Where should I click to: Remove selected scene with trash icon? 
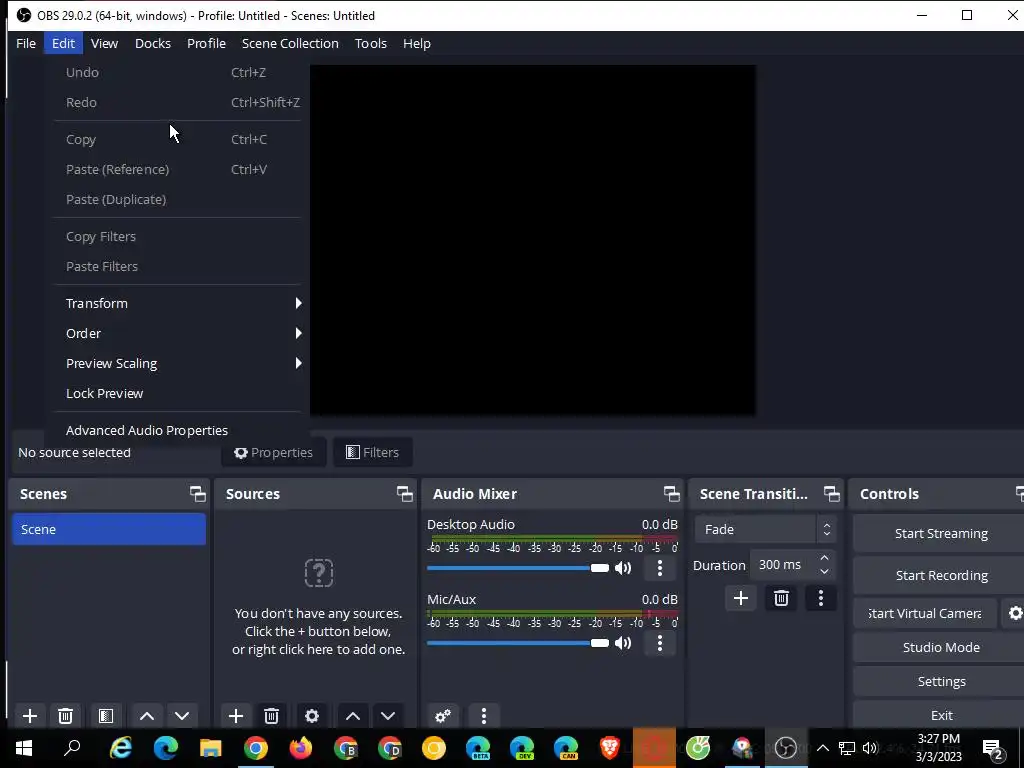click(x=65, y=716)
